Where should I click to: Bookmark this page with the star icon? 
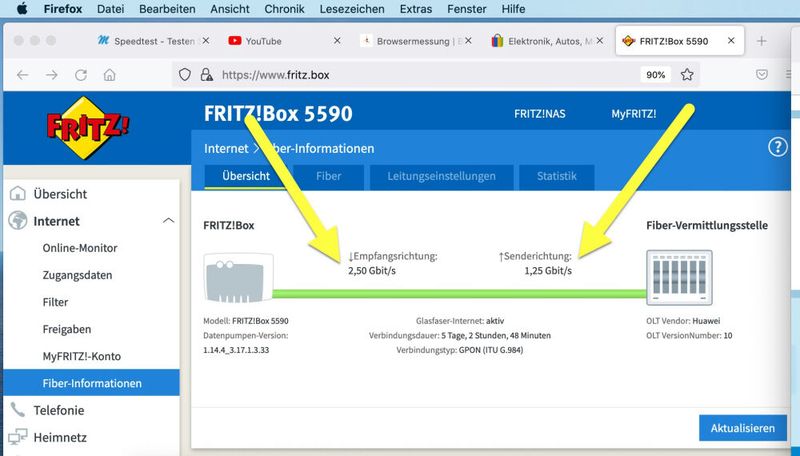click(687, 75)
